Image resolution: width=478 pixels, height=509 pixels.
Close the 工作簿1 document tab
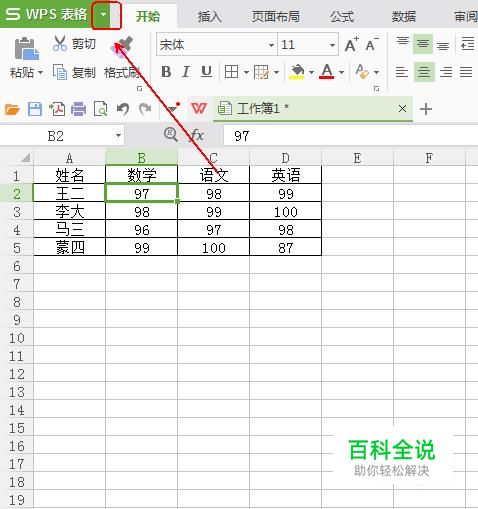tap(402, 108)
